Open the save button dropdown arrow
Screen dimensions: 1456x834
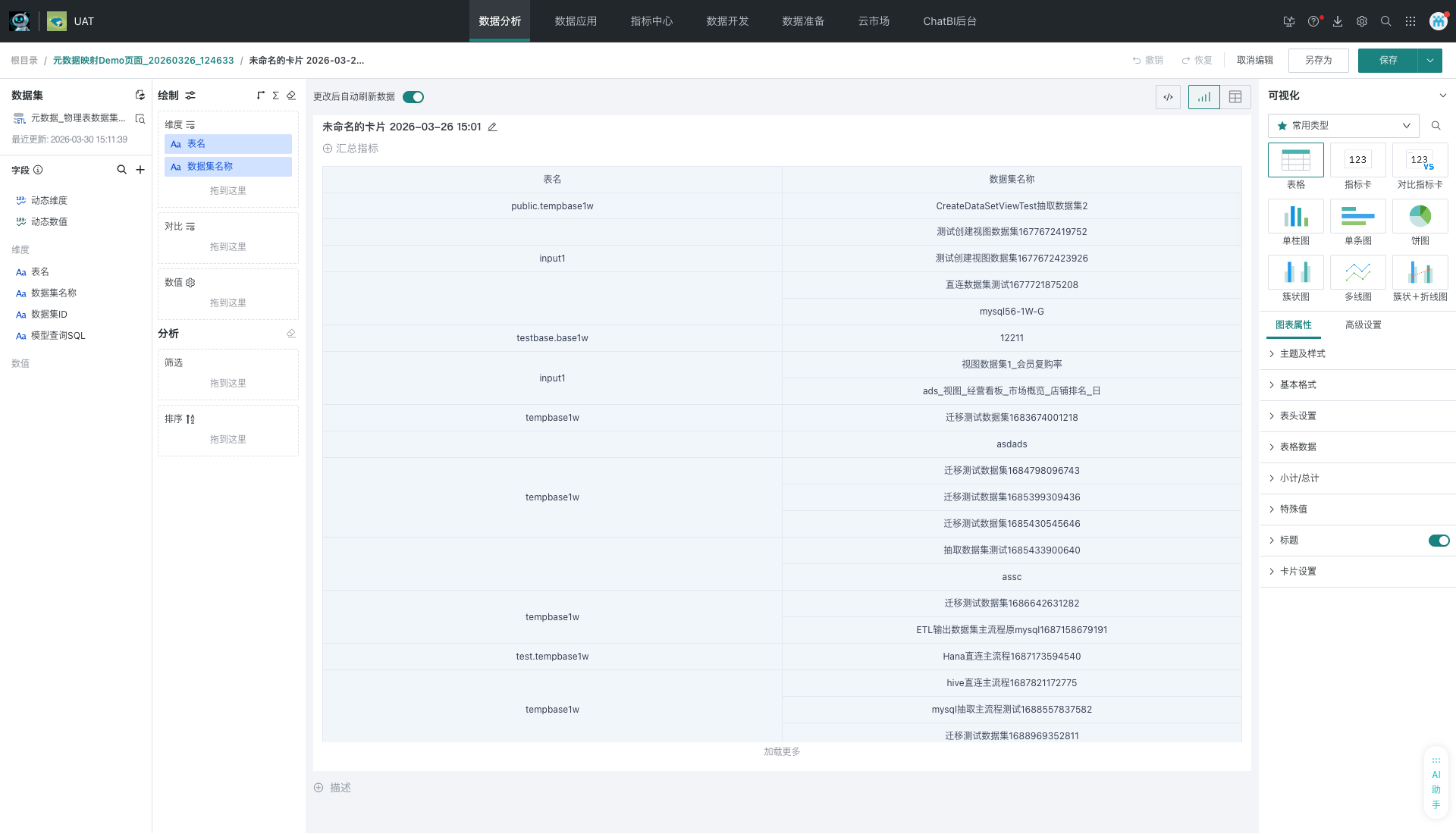[1429, 61]
